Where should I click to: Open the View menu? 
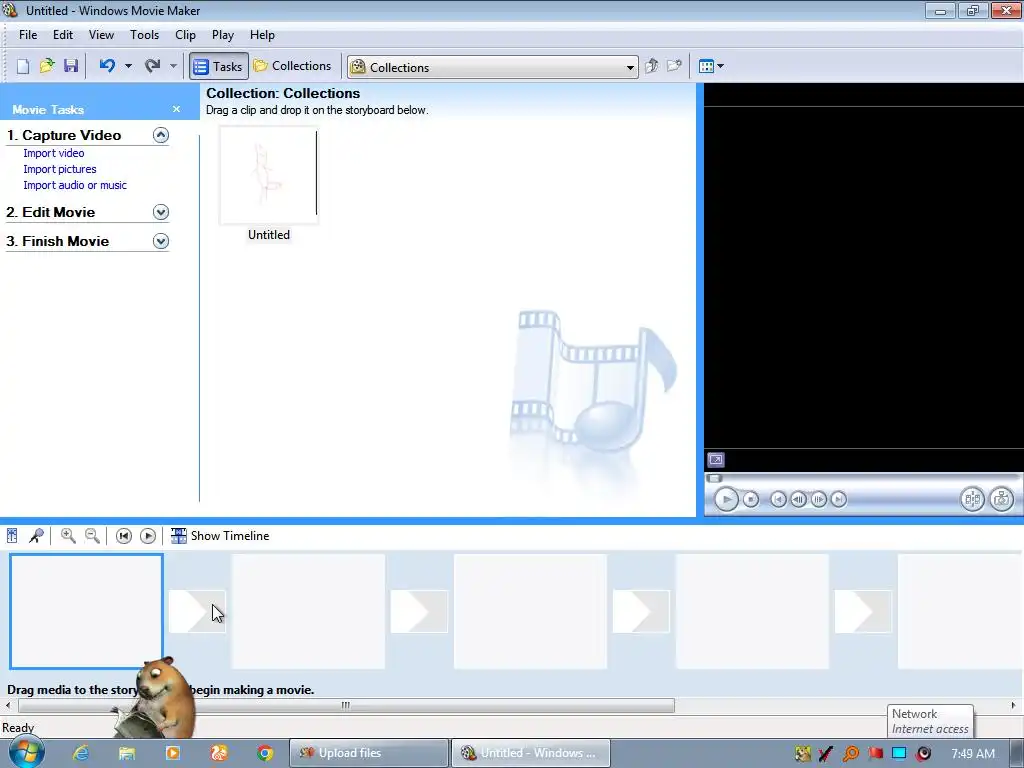point(101,35)
